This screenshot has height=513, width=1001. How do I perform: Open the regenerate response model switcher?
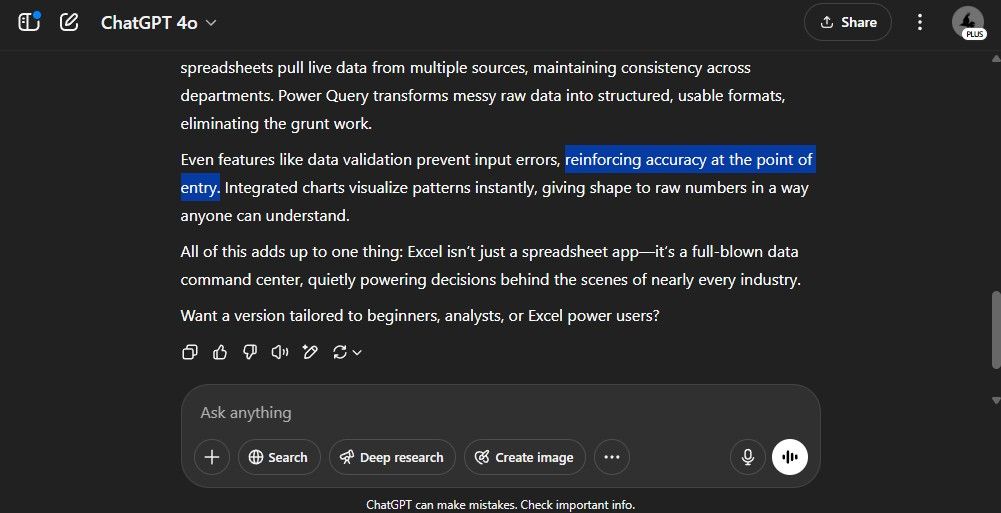click(x=346, y=352)
